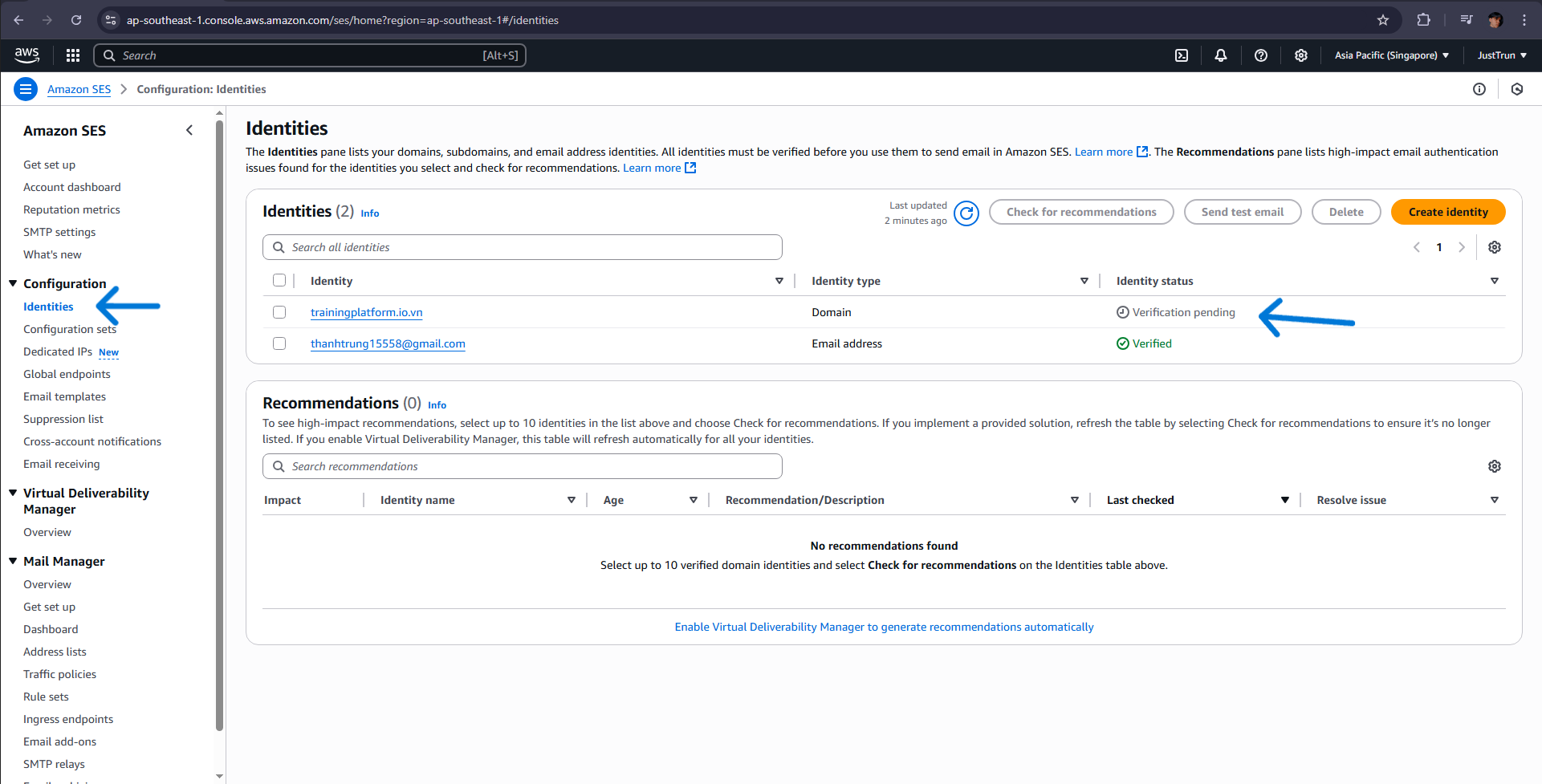Image resolution: width=1542 pixels, height=784 pixels.
Task: Open the AWS services grid menu
Action: pyautogui.click(x=73, y=55)
